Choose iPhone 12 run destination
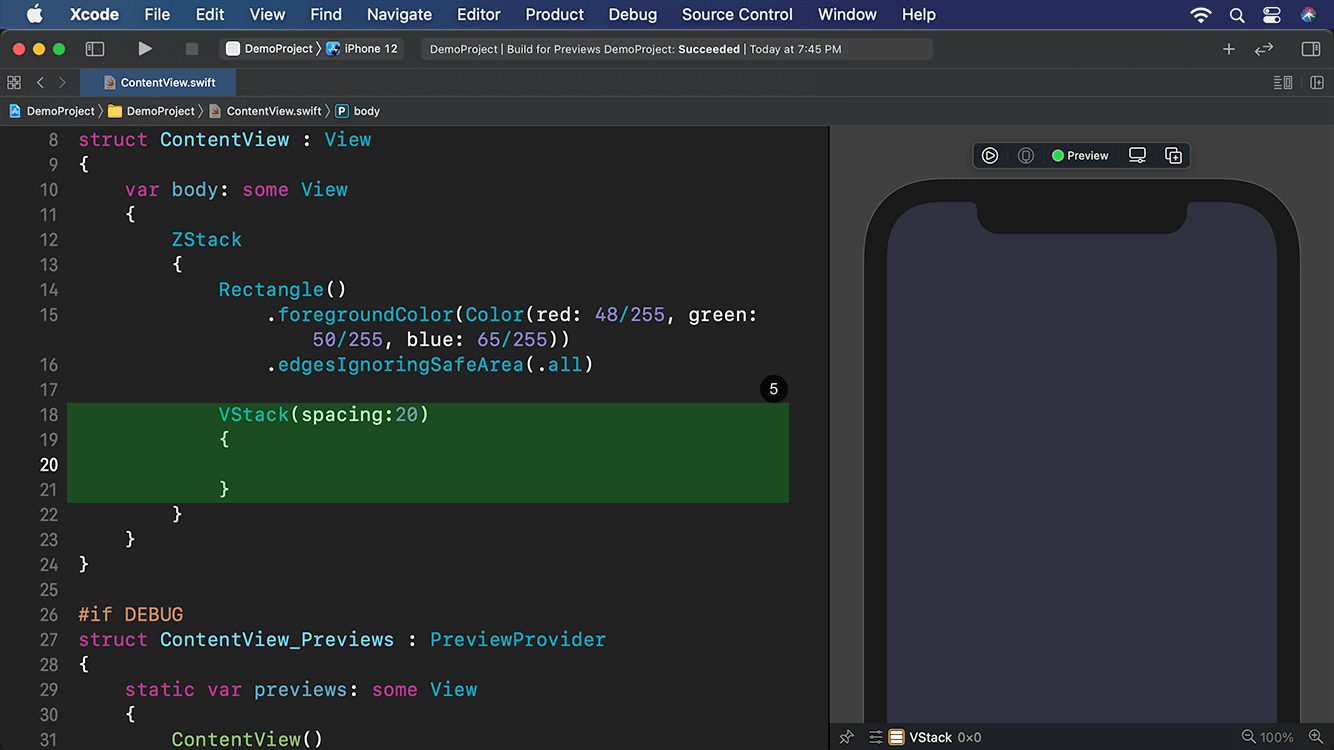The image size is (1334, 750). pyautogui.click(x=362, y=49)
